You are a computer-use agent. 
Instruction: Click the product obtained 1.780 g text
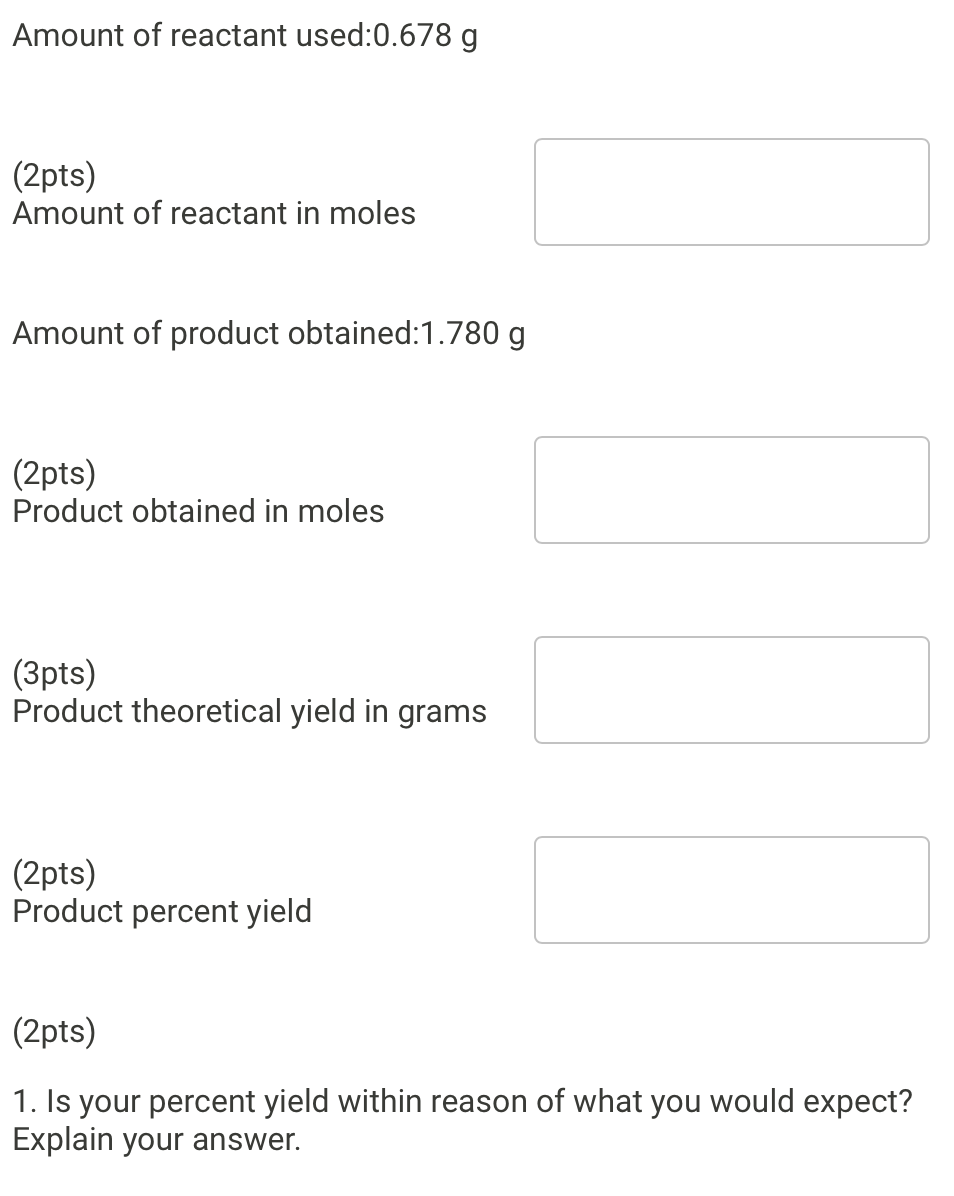(x=267, y=333)
